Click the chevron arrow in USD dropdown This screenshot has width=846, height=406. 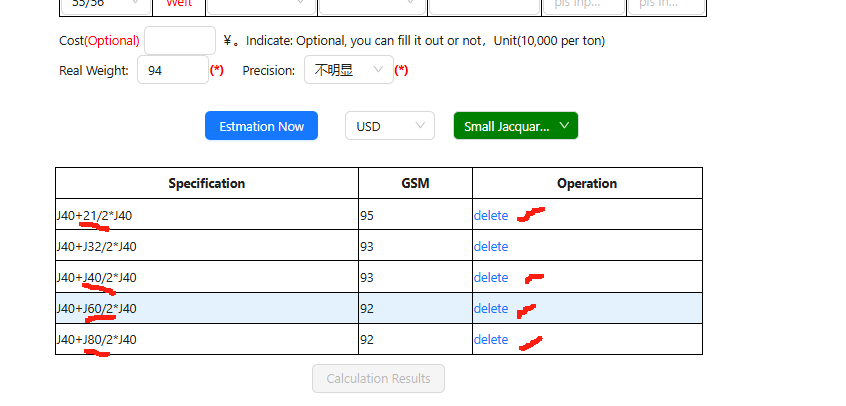[x=420, y=126]
